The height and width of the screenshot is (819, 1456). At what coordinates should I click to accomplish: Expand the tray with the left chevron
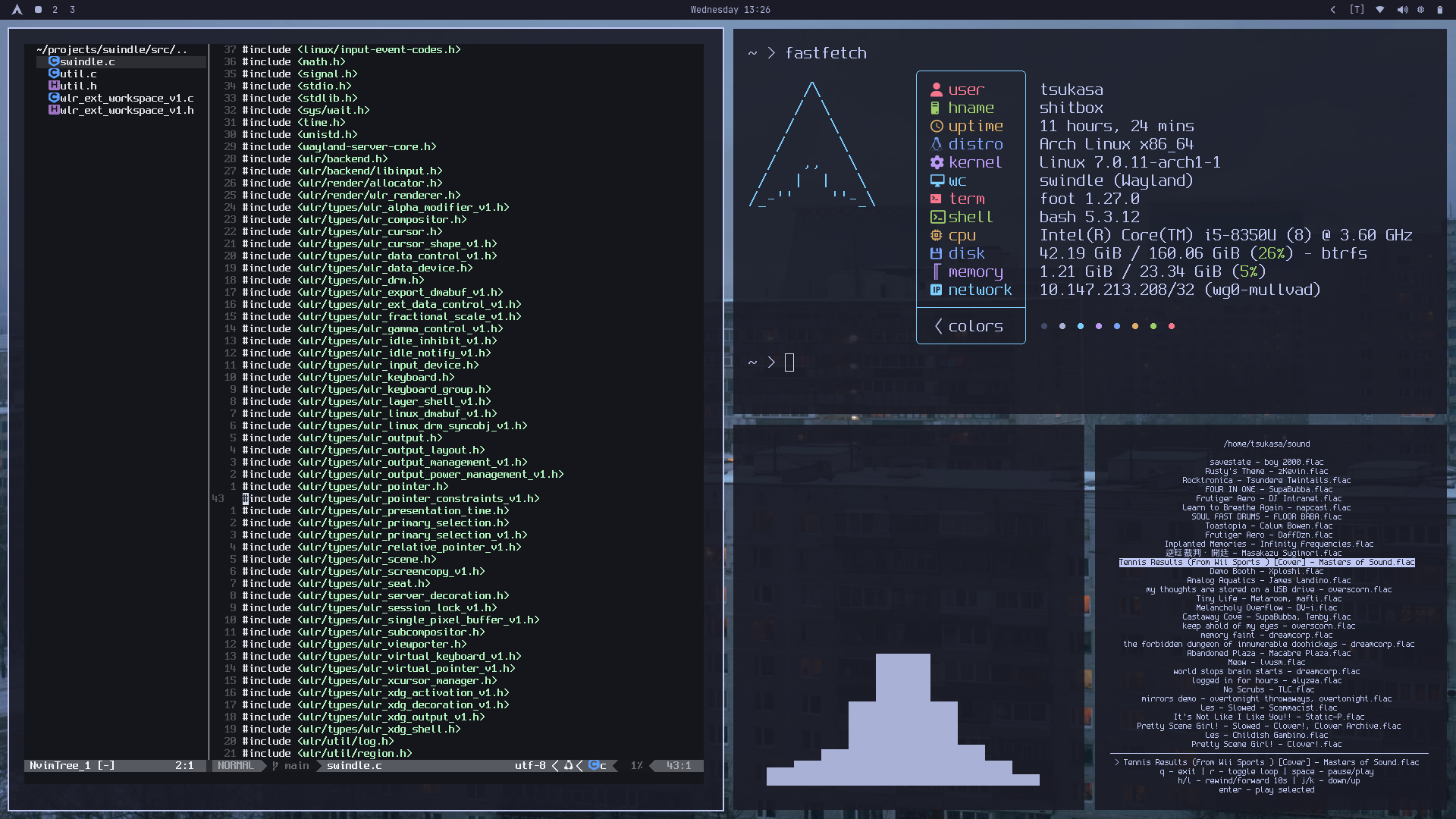point(1332,10)
